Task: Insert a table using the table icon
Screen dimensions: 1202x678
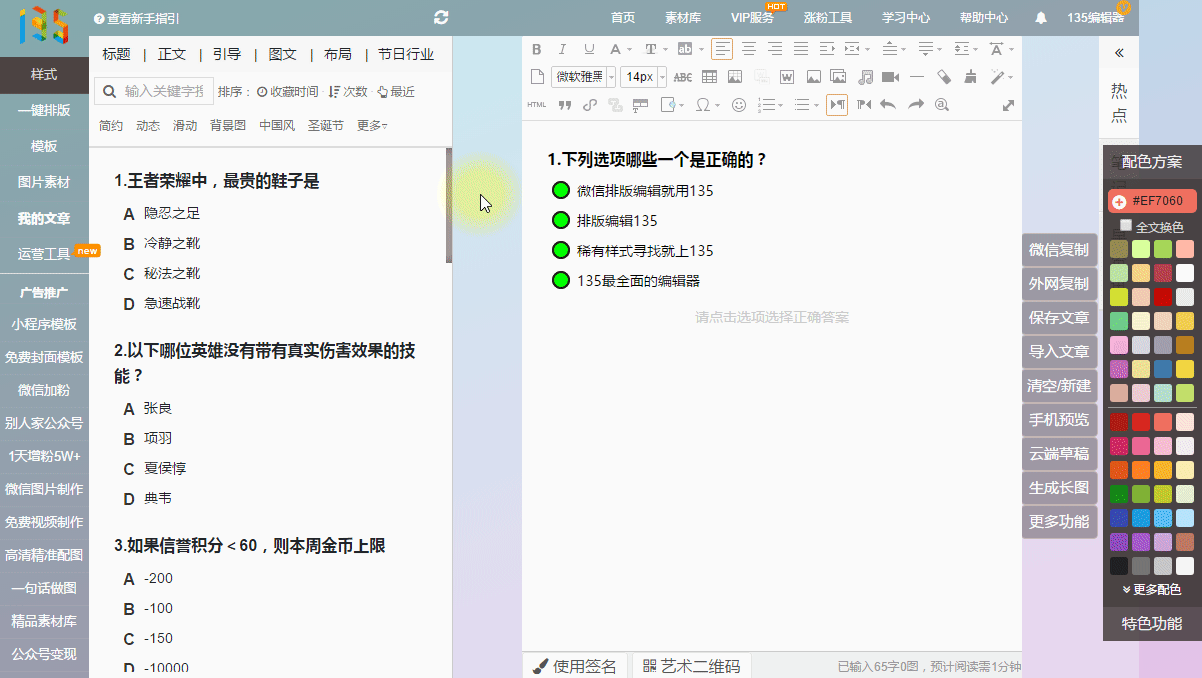Action: pyautogui.click(x=709, y=77)
